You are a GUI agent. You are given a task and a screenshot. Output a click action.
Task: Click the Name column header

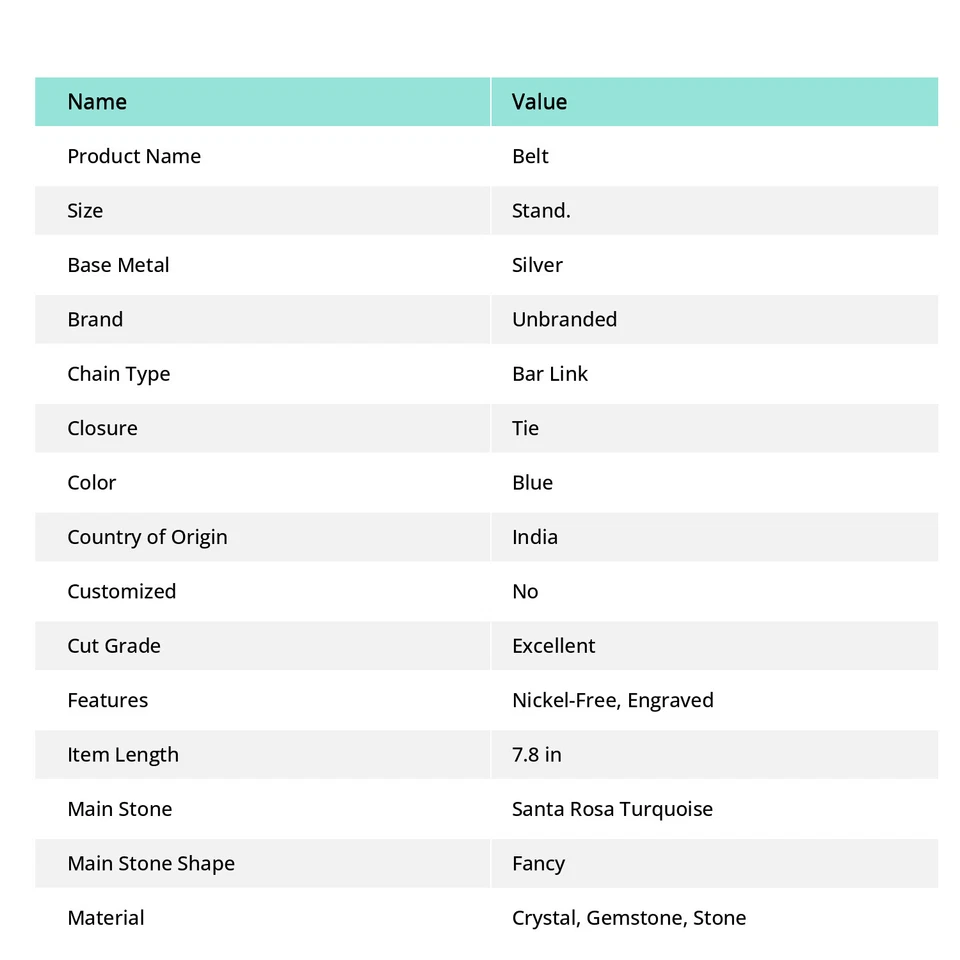pos(97,102)
